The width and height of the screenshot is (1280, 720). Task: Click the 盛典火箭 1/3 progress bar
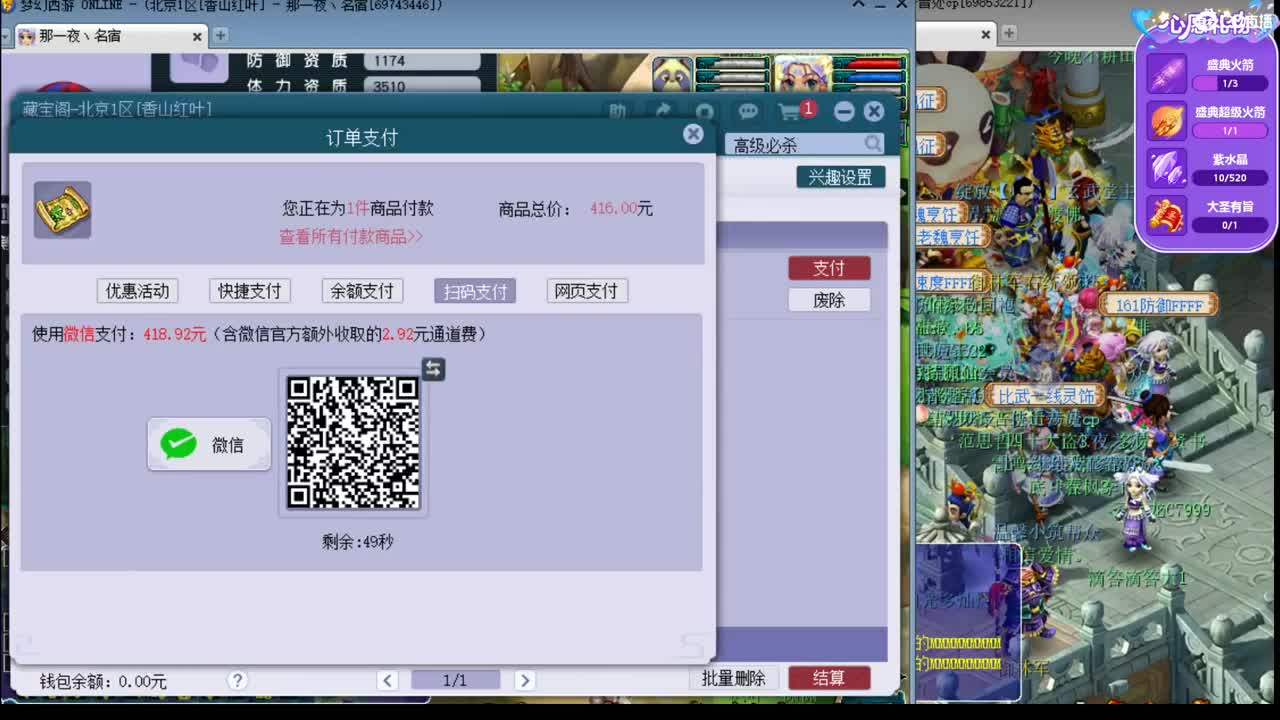click(x=1230, y=84)
